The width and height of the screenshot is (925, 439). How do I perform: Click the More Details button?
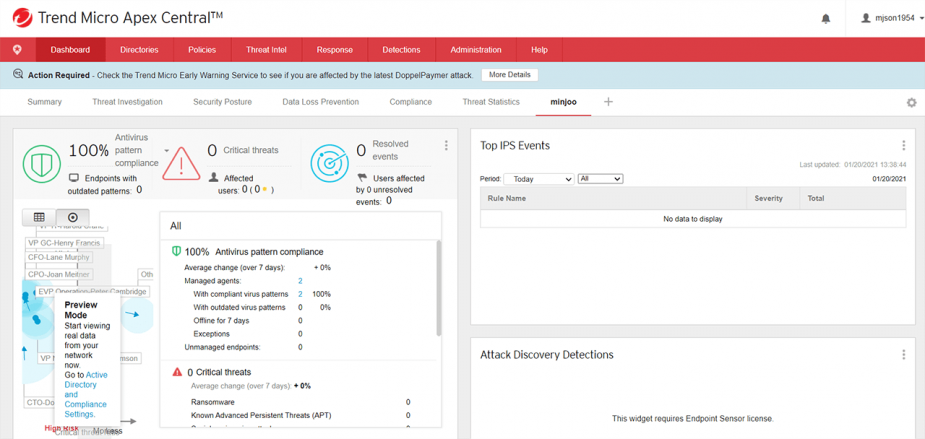point(510,75)
